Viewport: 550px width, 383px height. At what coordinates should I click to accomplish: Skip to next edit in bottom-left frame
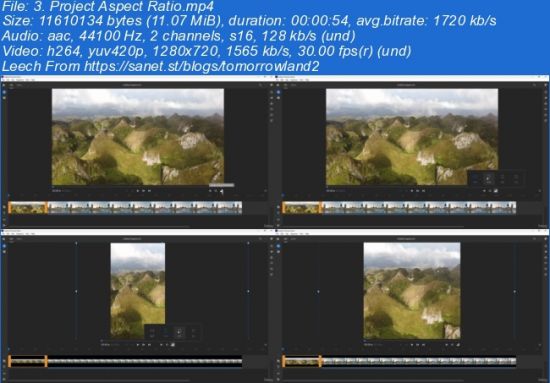tap(149, 345)
